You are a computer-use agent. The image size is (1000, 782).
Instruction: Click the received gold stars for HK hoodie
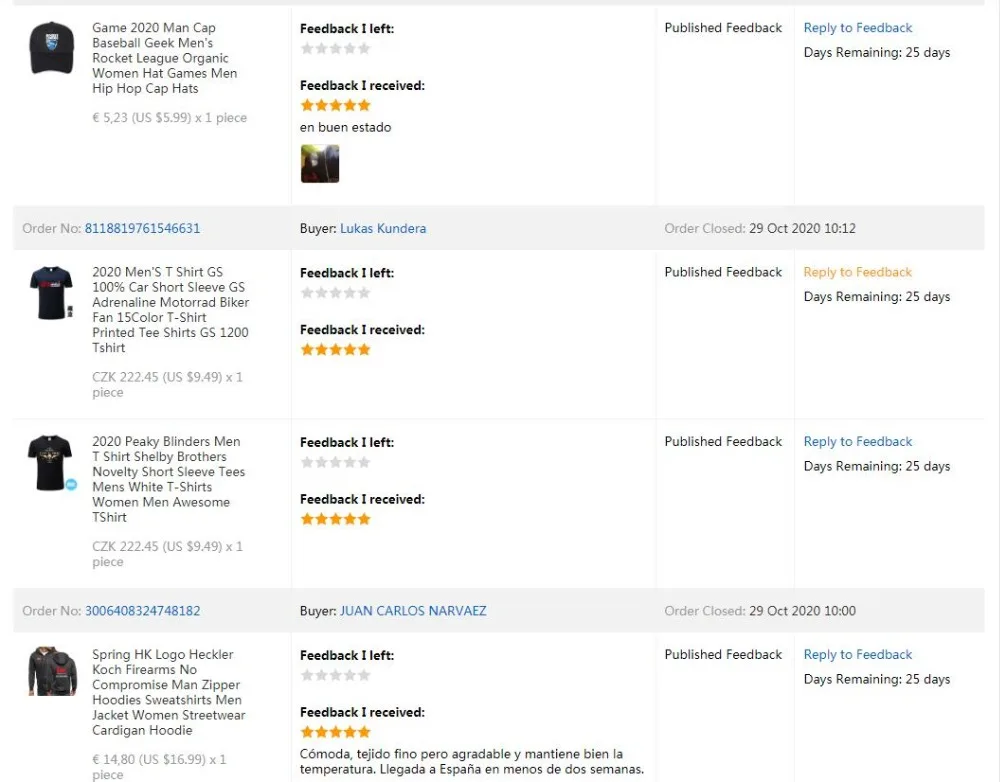tap(336, 732)
